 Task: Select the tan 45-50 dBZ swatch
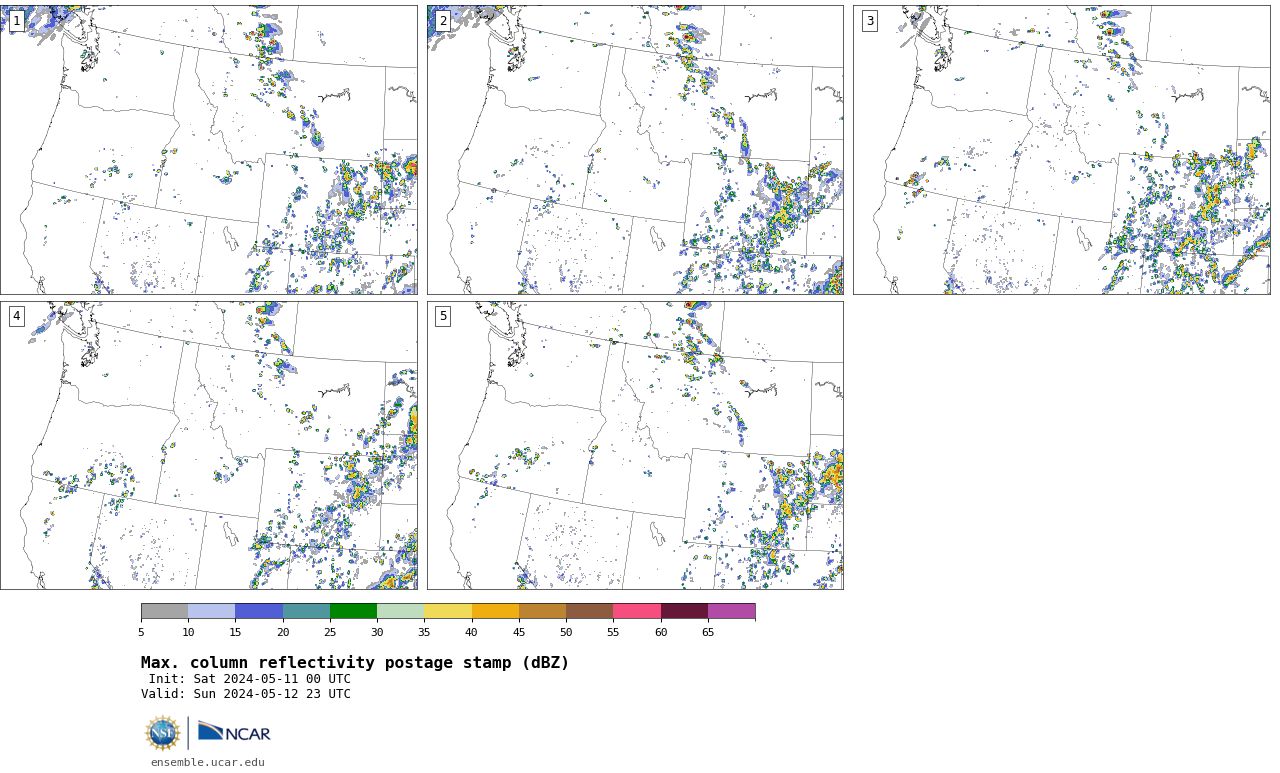(x=542, y=611)
